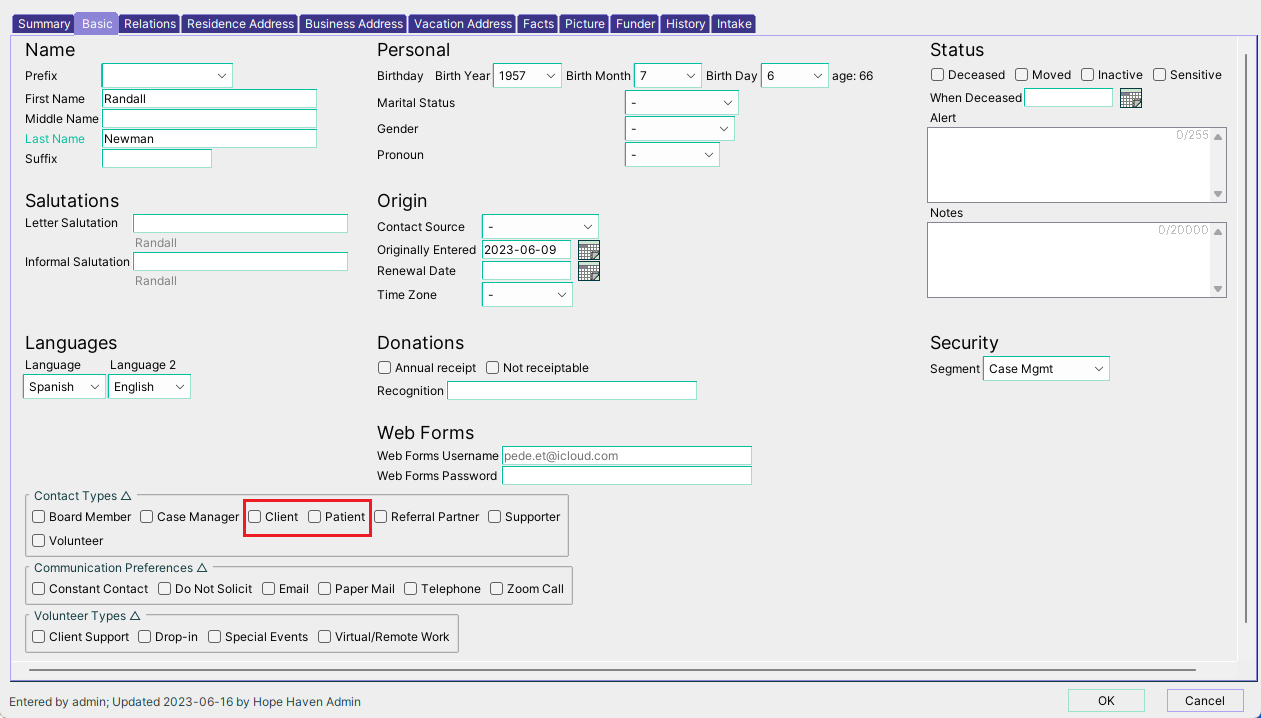Check Virtual/Remote Work volunteer type
This screenshot has height=718, width=1261.
coord(325,637)
